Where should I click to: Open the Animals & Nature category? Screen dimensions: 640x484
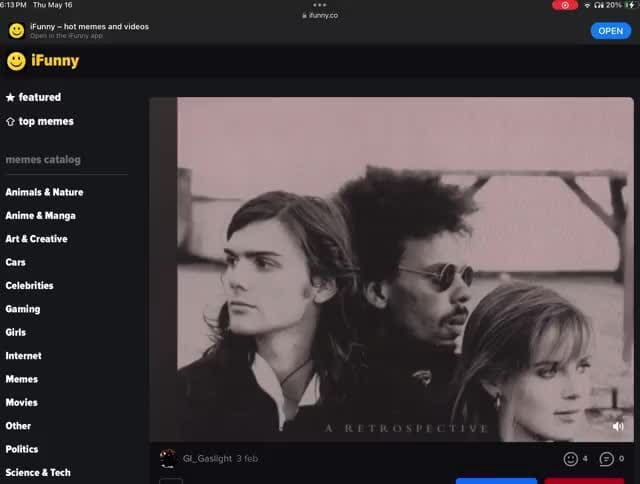point(44,192)
